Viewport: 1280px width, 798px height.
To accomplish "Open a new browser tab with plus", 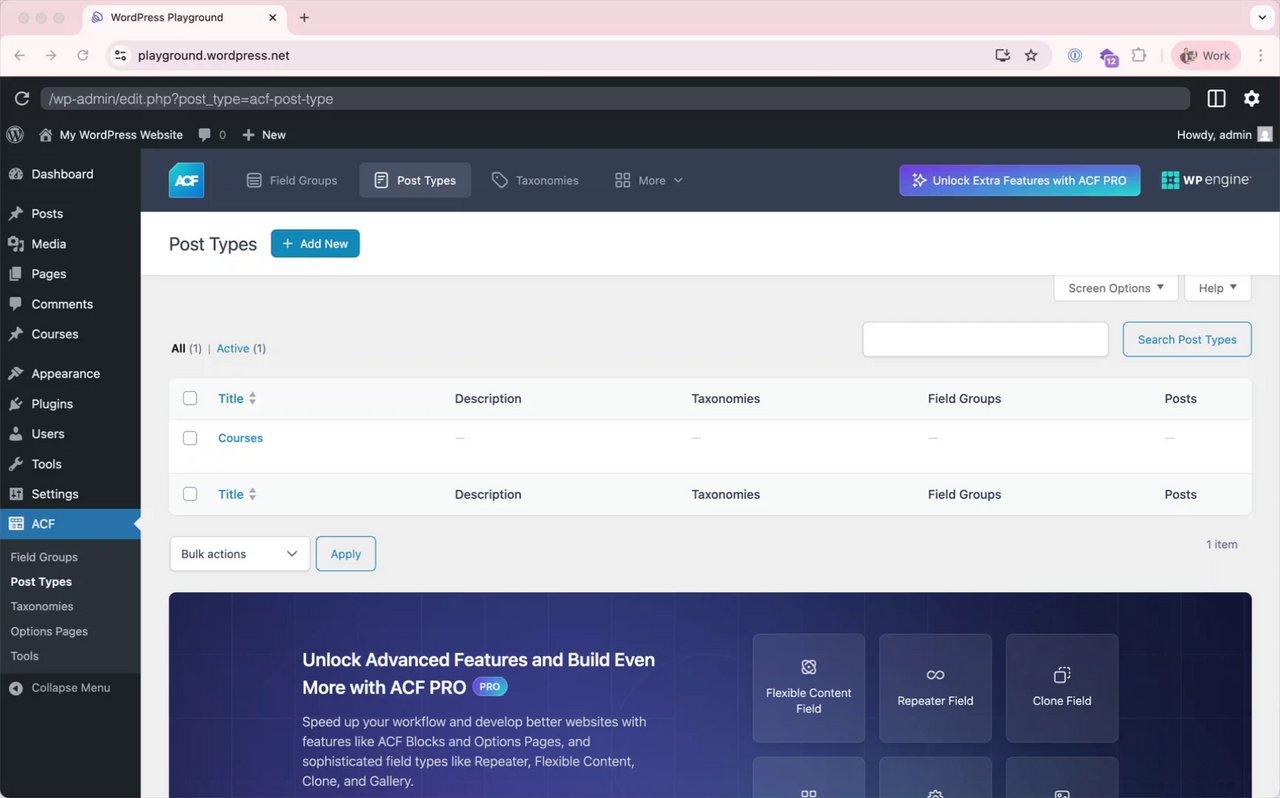I will point(304,17).
